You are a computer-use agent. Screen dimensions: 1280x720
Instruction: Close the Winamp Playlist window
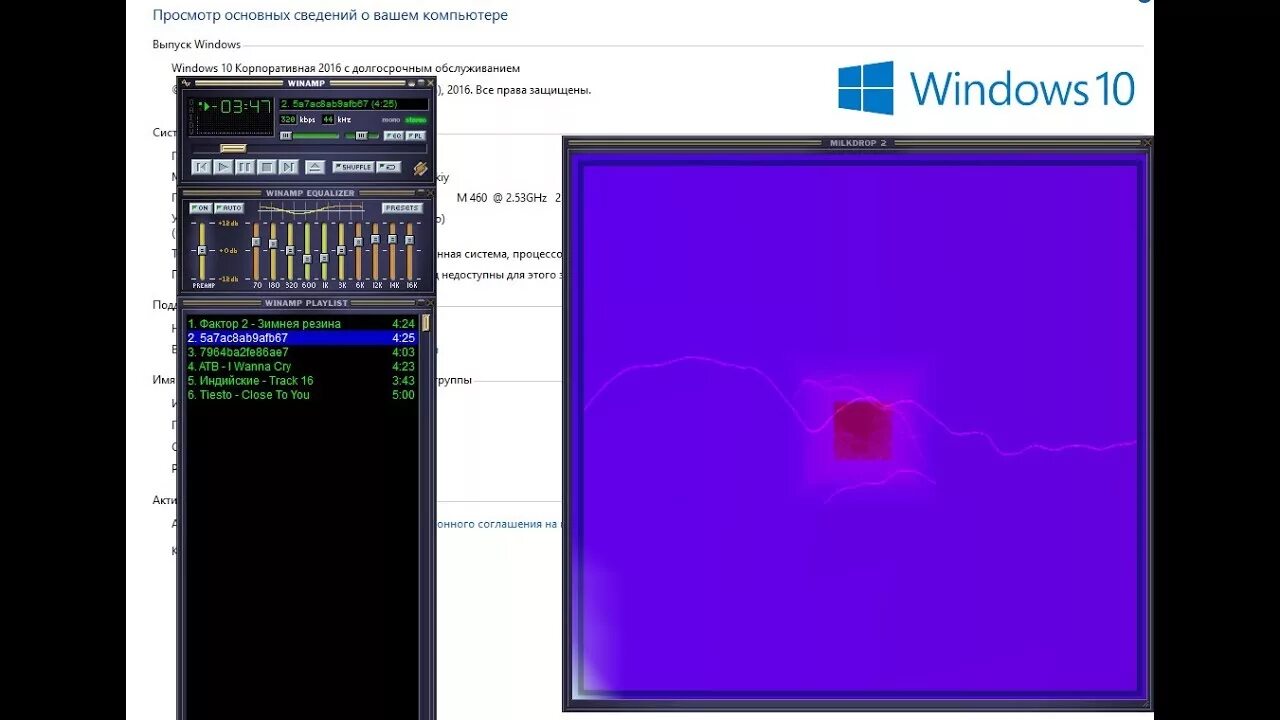pyautogui.click(x=430, y=302)
